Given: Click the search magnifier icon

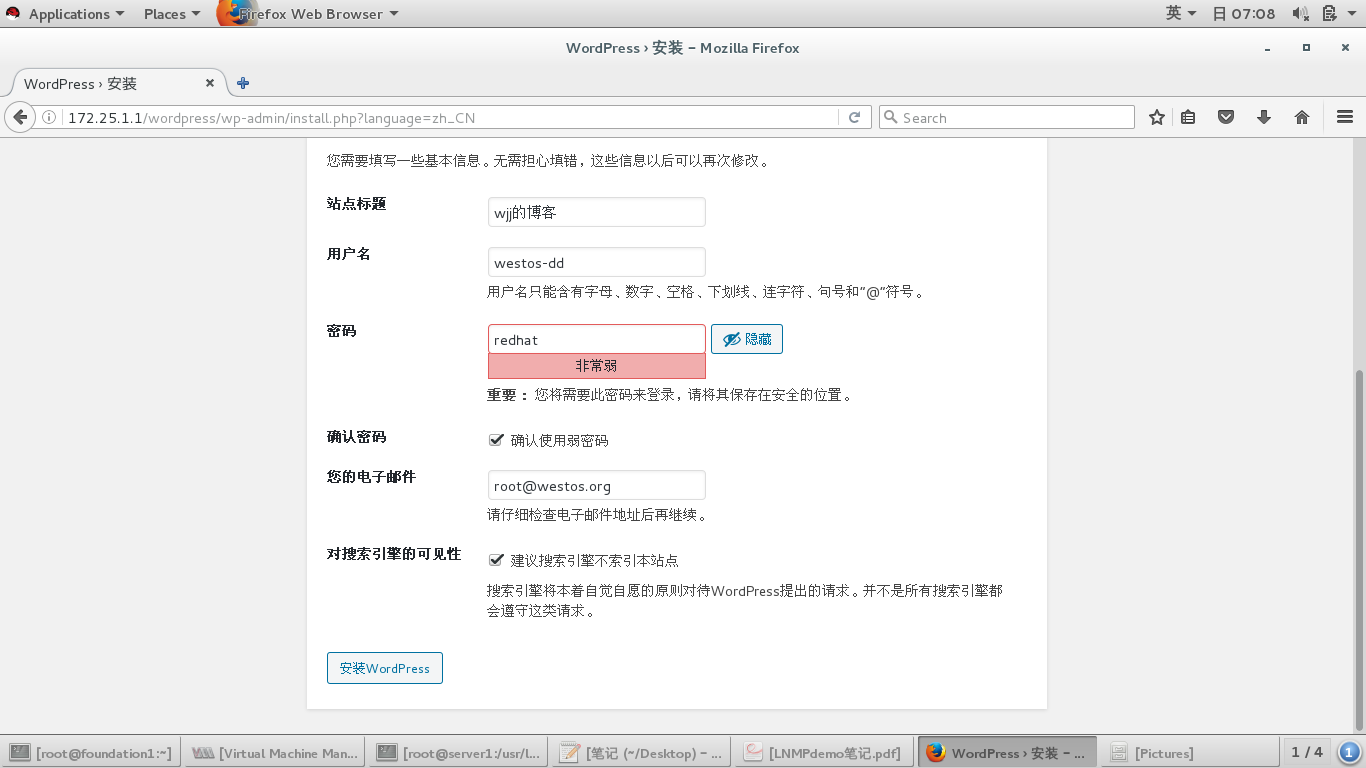Looking at the screenshot, I should tap(891, 117).
